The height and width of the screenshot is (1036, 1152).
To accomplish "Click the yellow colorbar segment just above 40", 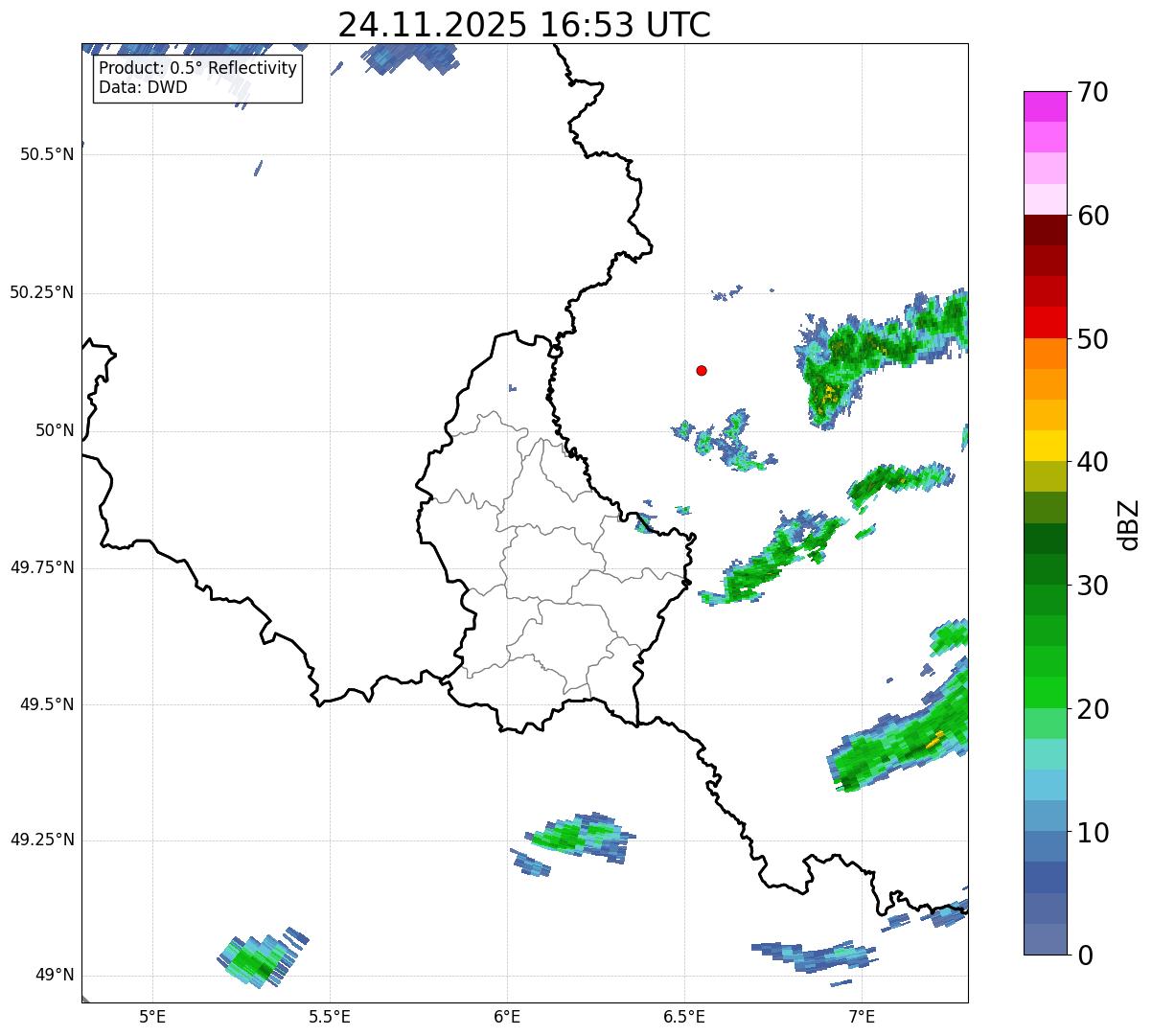I will (x=1046, y=446).
